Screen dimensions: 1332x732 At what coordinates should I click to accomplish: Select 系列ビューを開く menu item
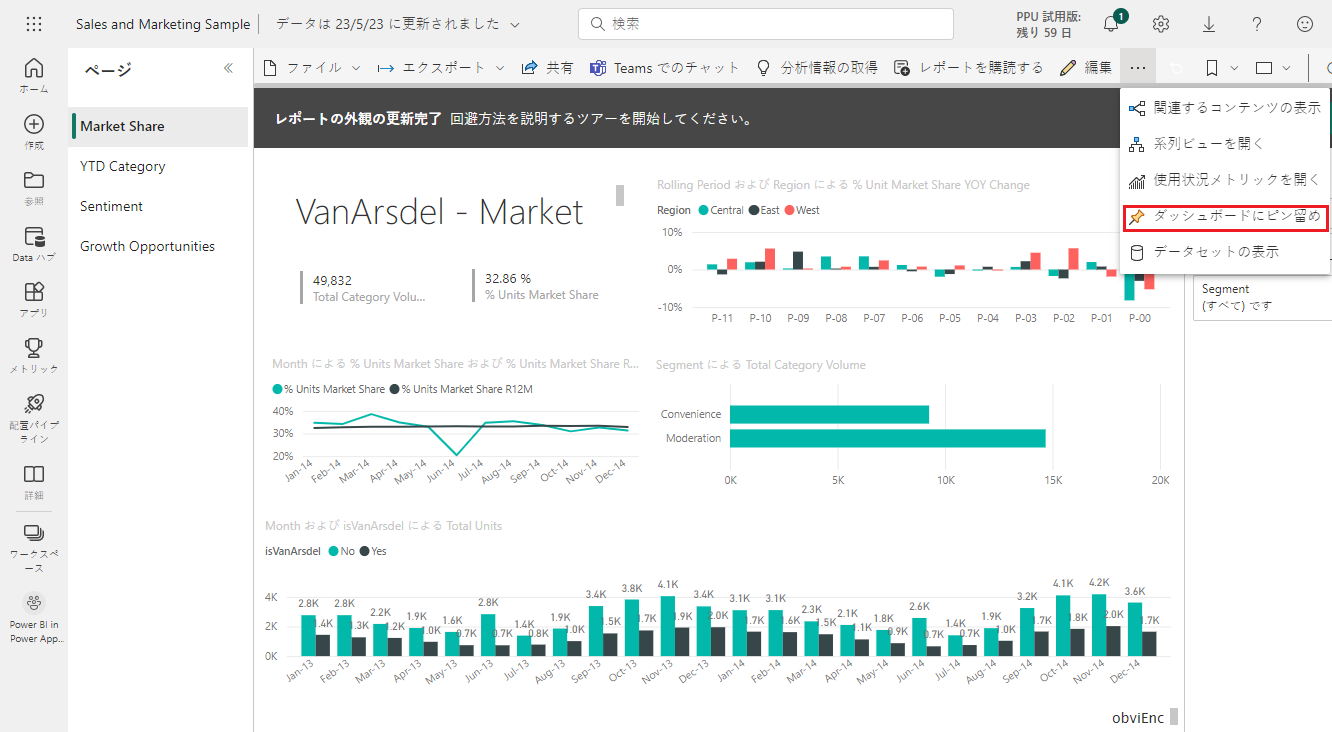pyautogui.click(x=1225, y=144)
